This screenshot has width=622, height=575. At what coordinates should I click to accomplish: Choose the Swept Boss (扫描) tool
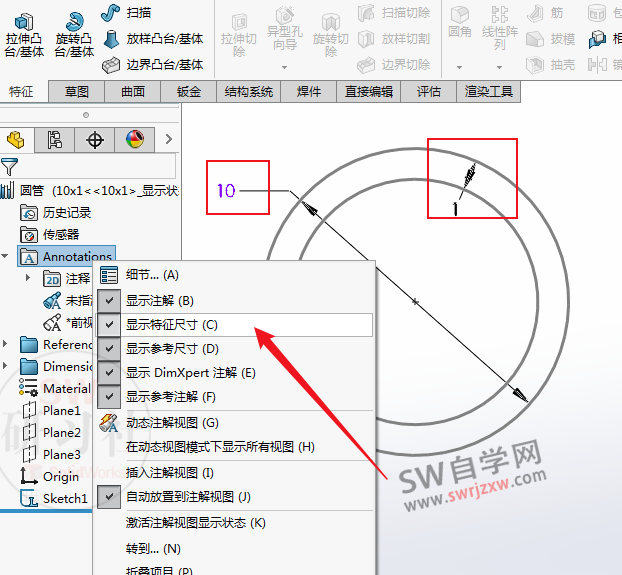[126, 13]
